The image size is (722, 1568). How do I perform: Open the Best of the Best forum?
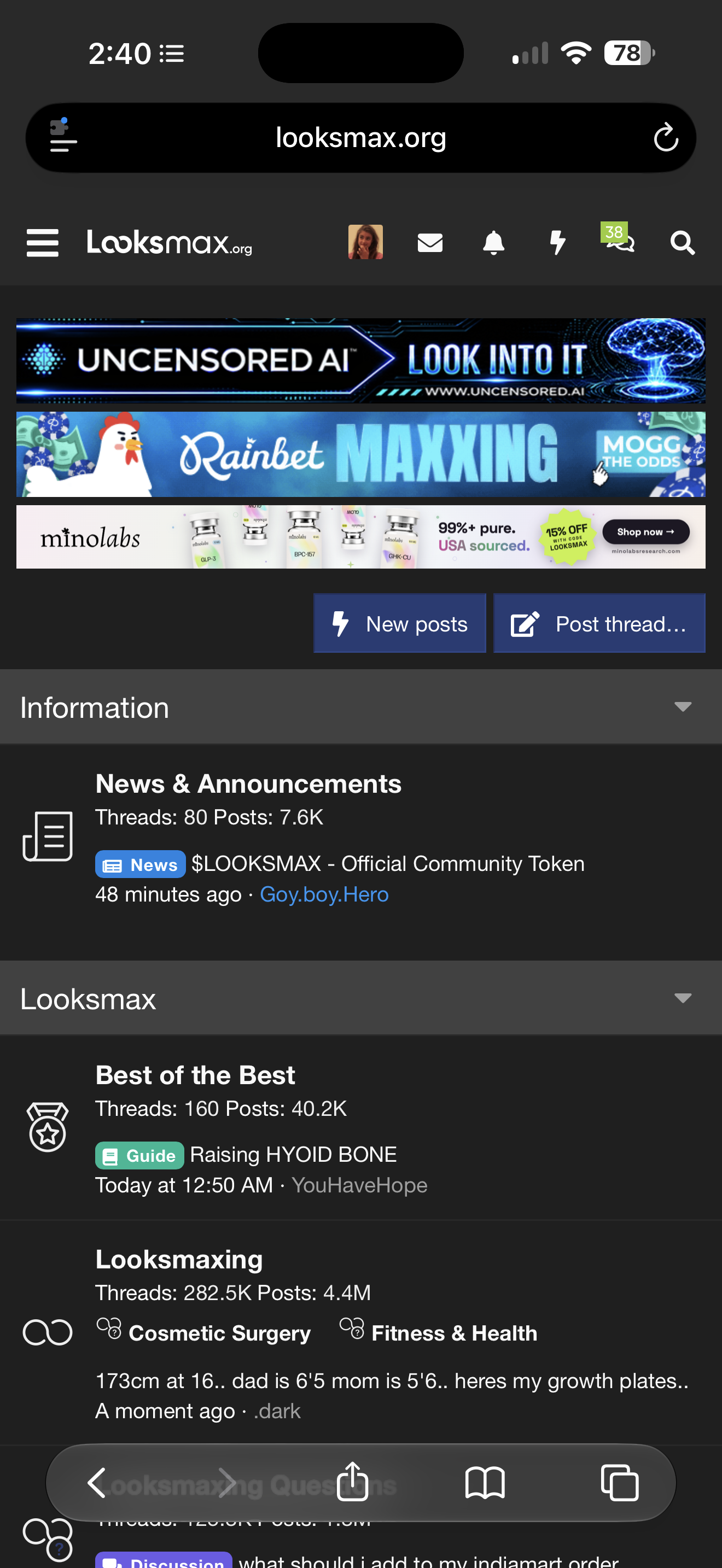tap(195, 1075)
